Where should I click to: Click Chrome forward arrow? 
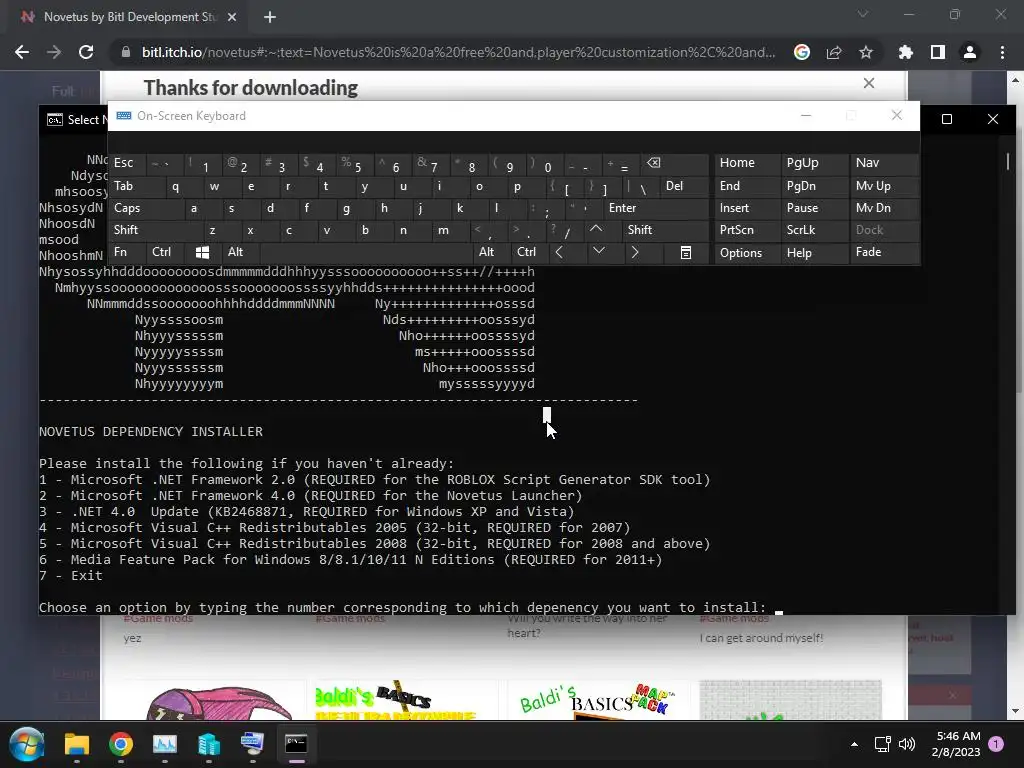point(54,52)
